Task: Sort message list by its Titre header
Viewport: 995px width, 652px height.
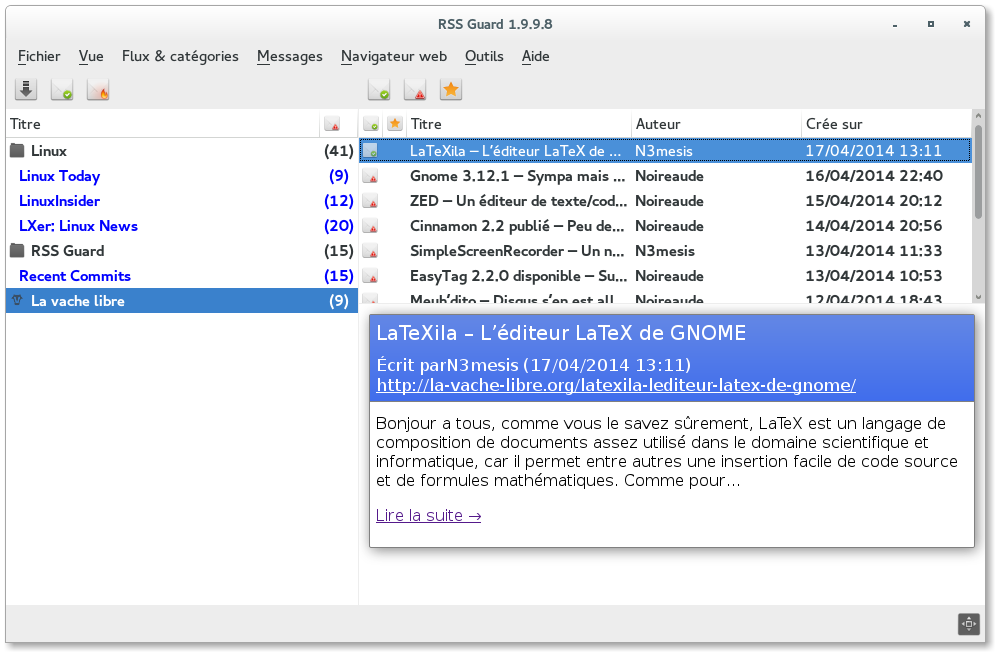Action: [x=518, y=124]
